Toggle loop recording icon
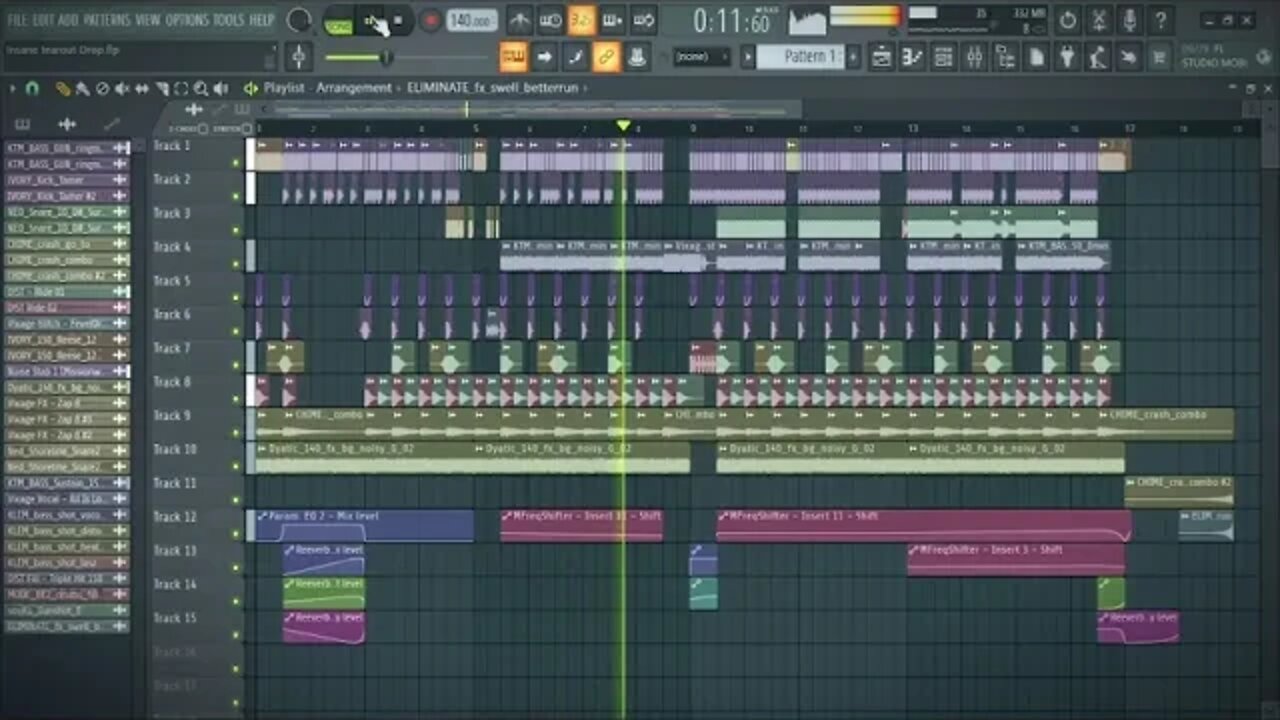Image resolution: width=1280 pixels, height=720 pixels. 643,20
